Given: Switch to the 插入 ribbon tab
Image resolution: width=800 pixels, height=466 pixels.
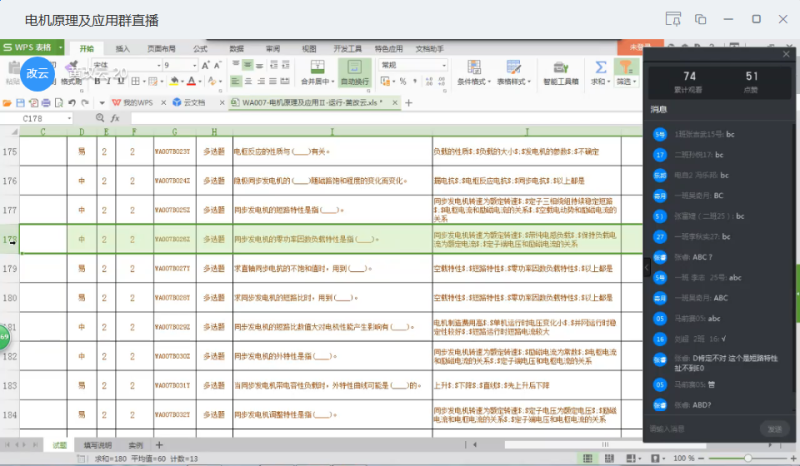Looking at the screenshot, I should click(122, 48).
